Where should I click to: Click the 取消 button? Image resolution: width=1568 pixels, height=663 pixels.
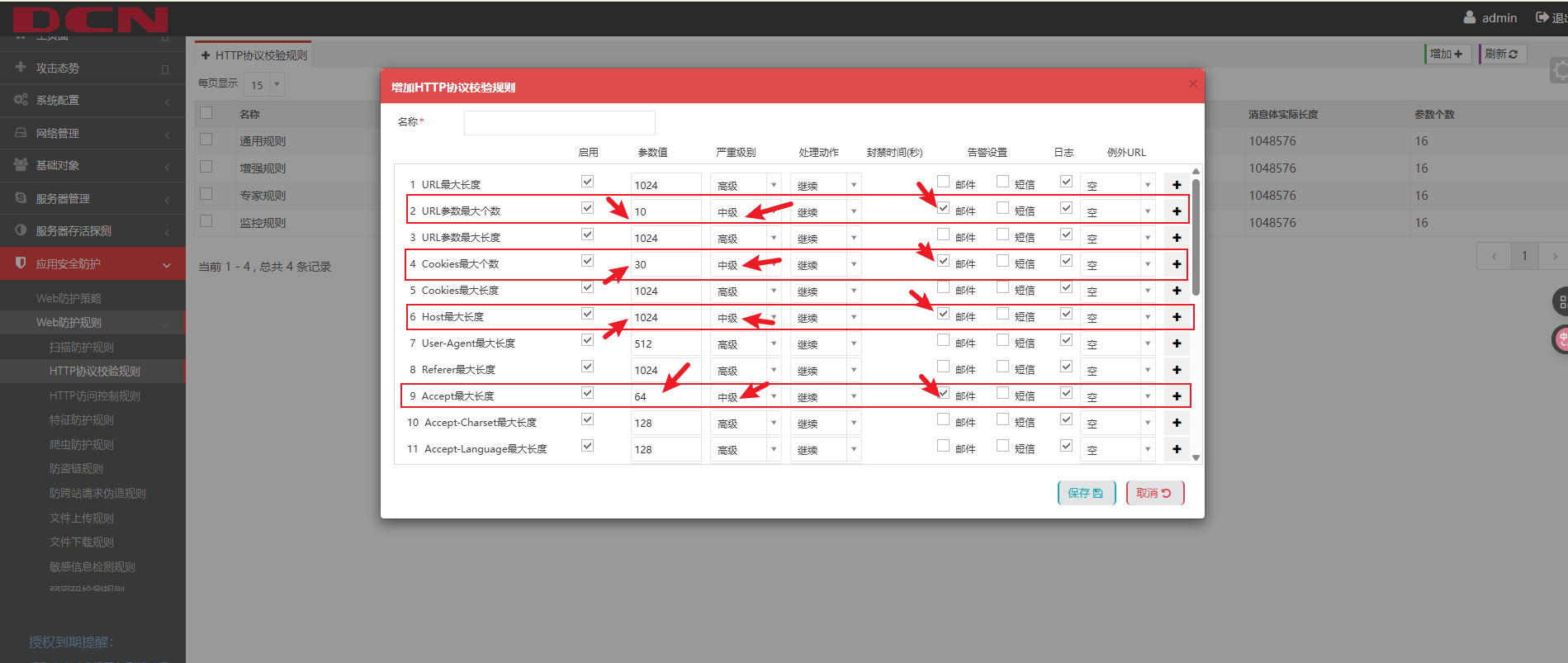tap(1155, 493)
